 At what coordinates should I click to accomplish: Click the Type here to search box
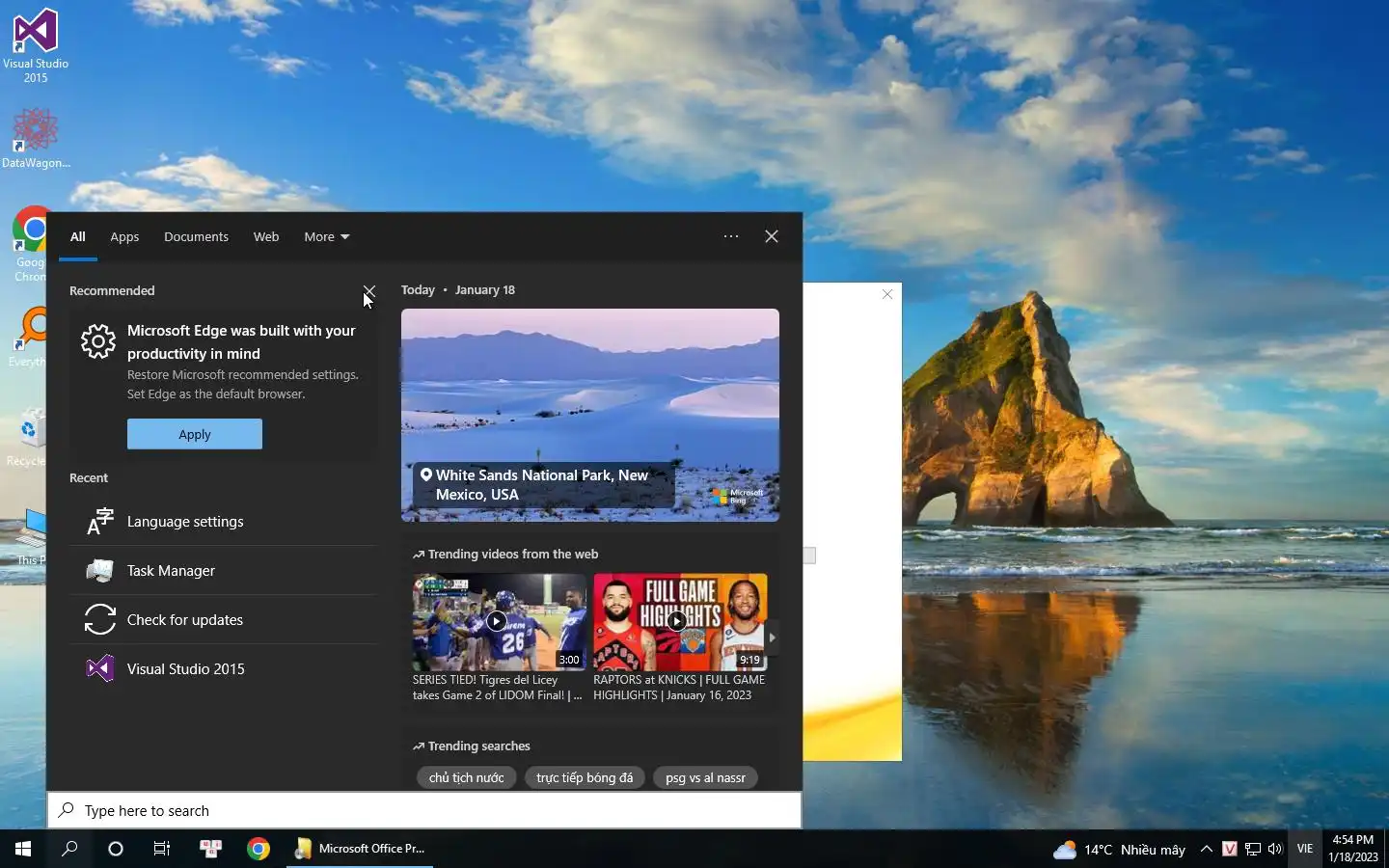point(424,811)
